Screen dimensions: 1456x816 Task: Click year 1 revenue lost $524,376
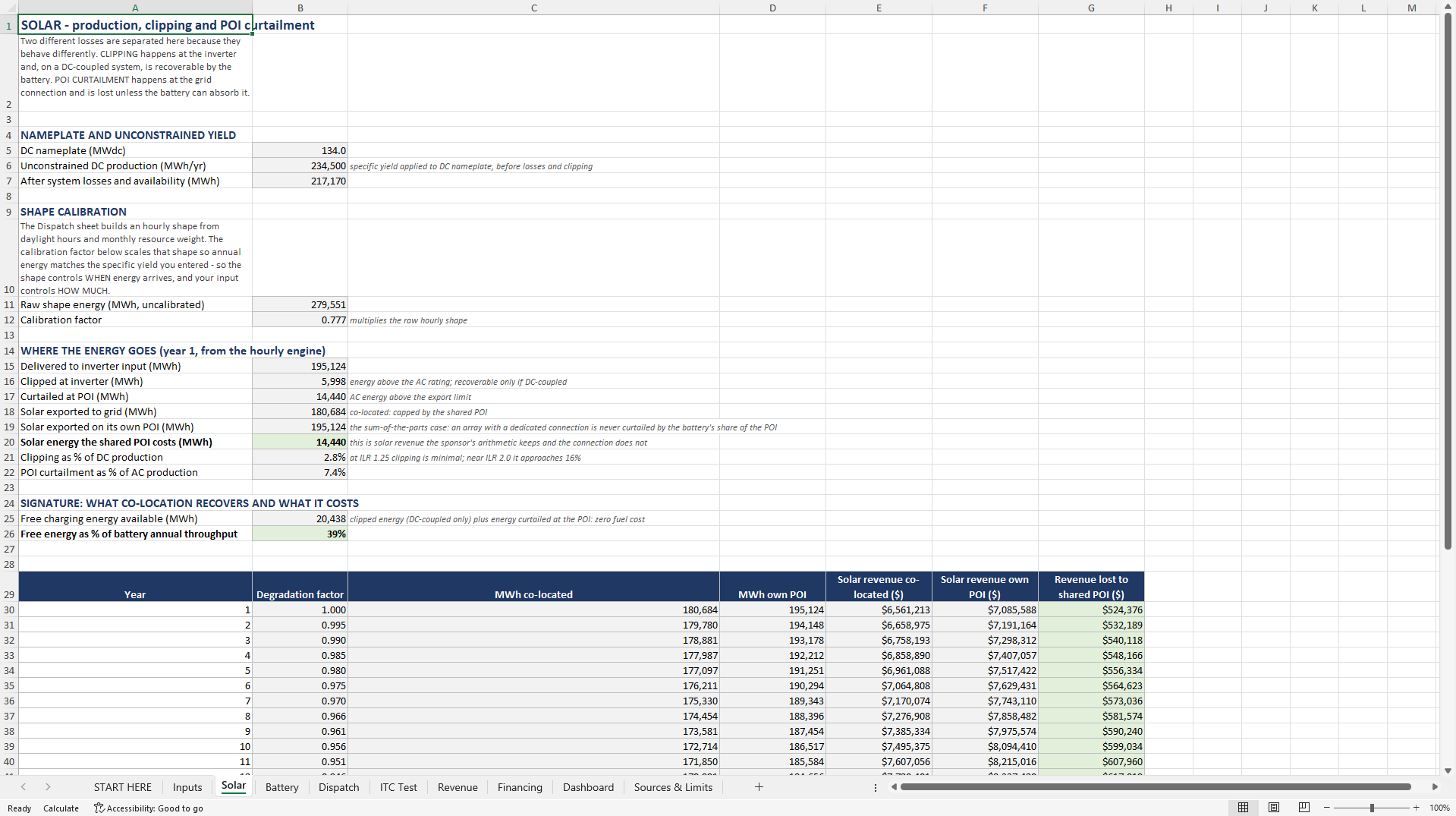[1091, 610]
